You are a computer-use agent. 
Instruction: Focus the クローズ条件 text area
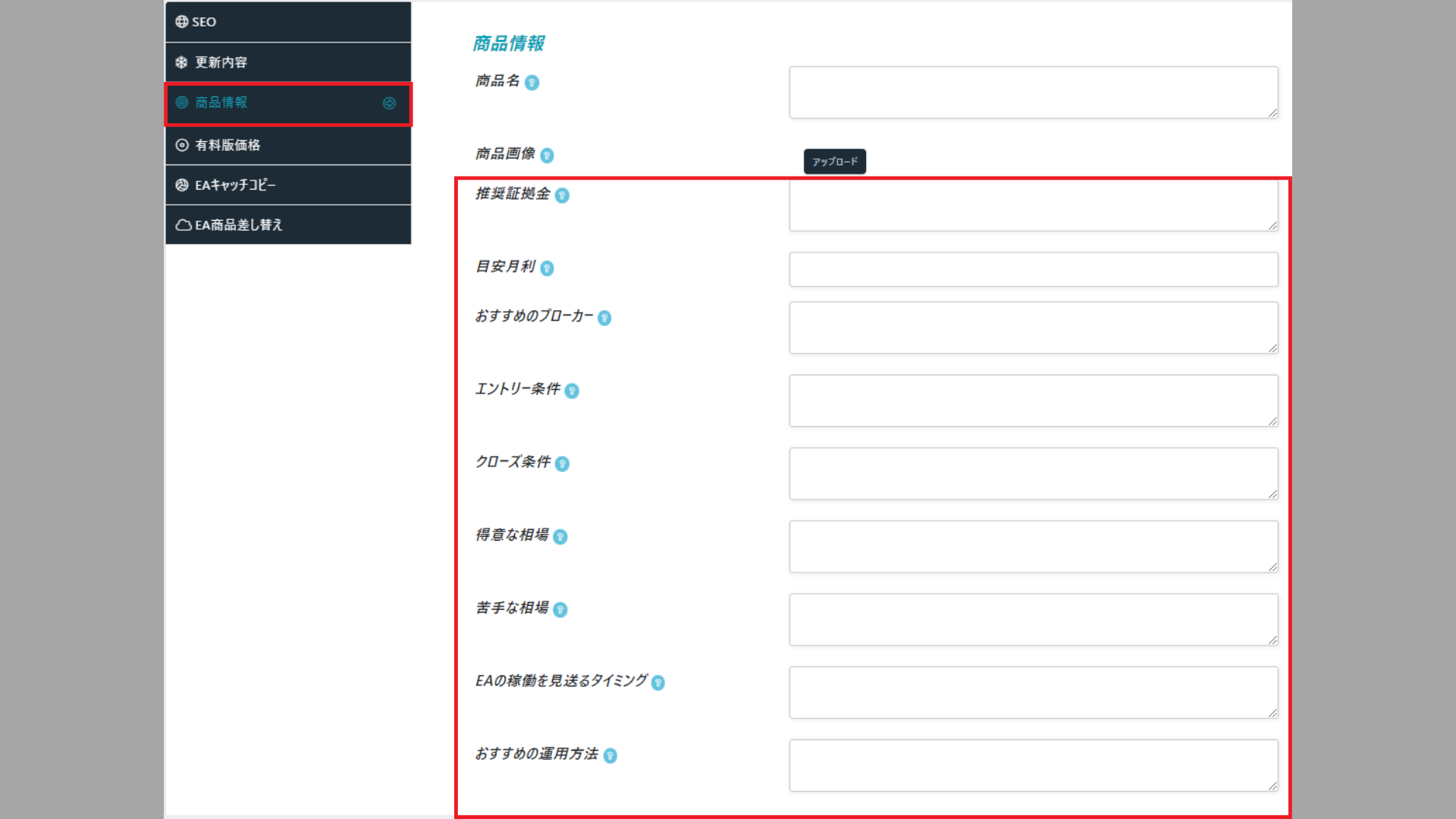[x=1034, y=473]
